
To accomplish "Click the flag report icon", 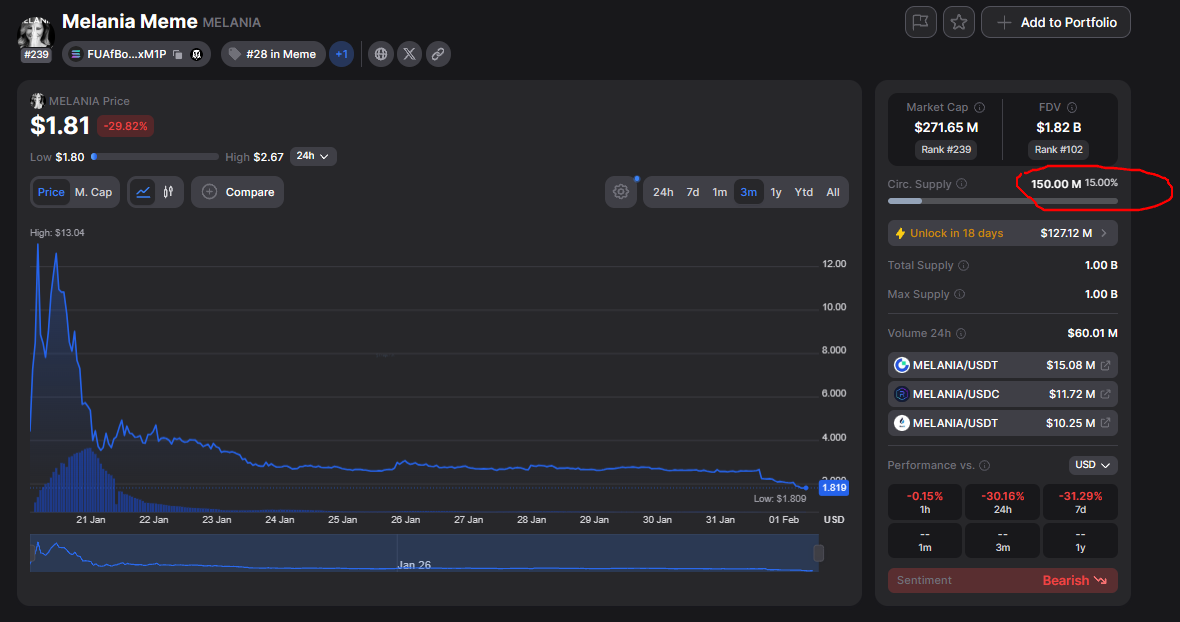I will [920, 23].
